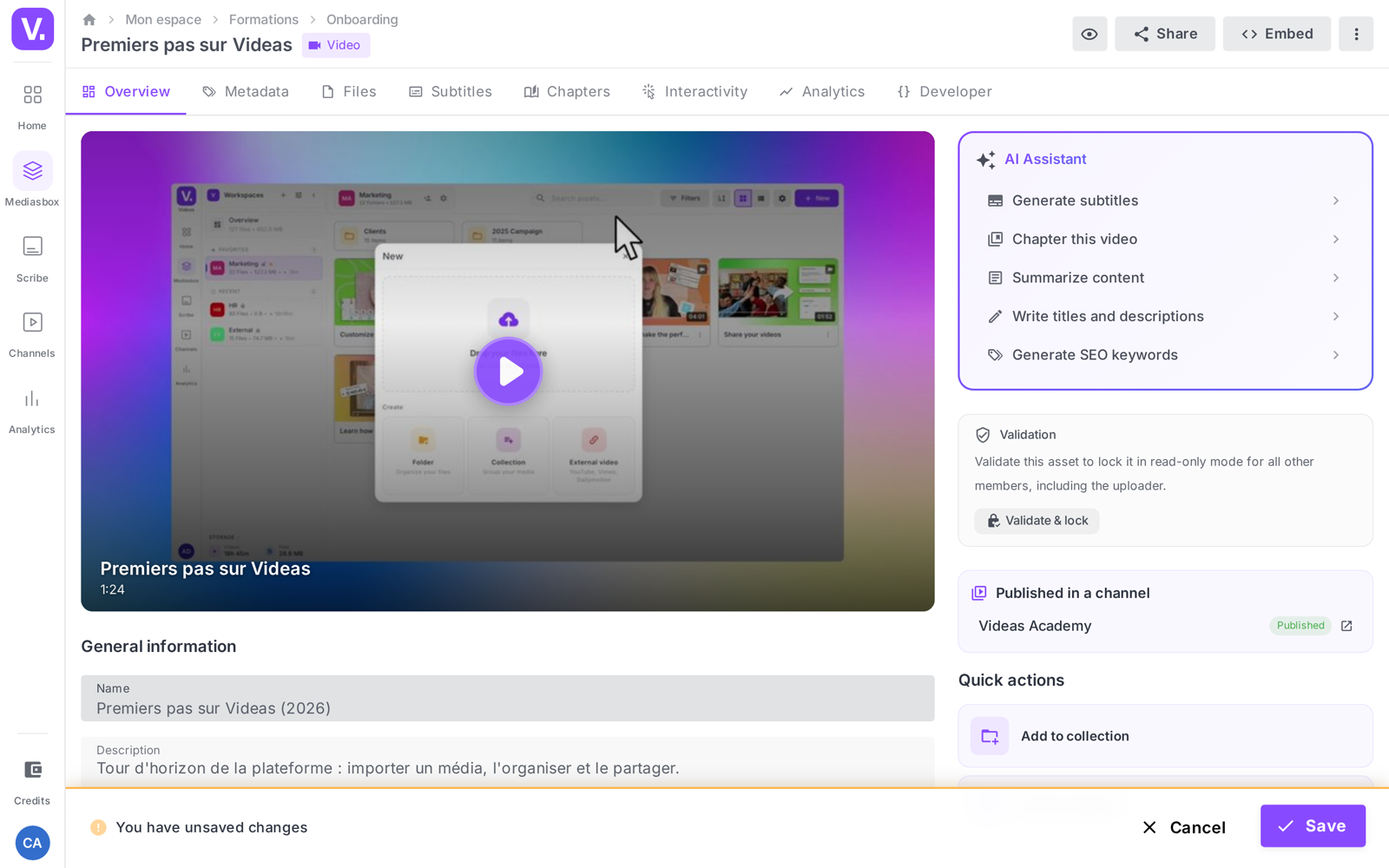Switch to the Overview tab
This screenshot has width=1389, height=868.
coord(126,92)
